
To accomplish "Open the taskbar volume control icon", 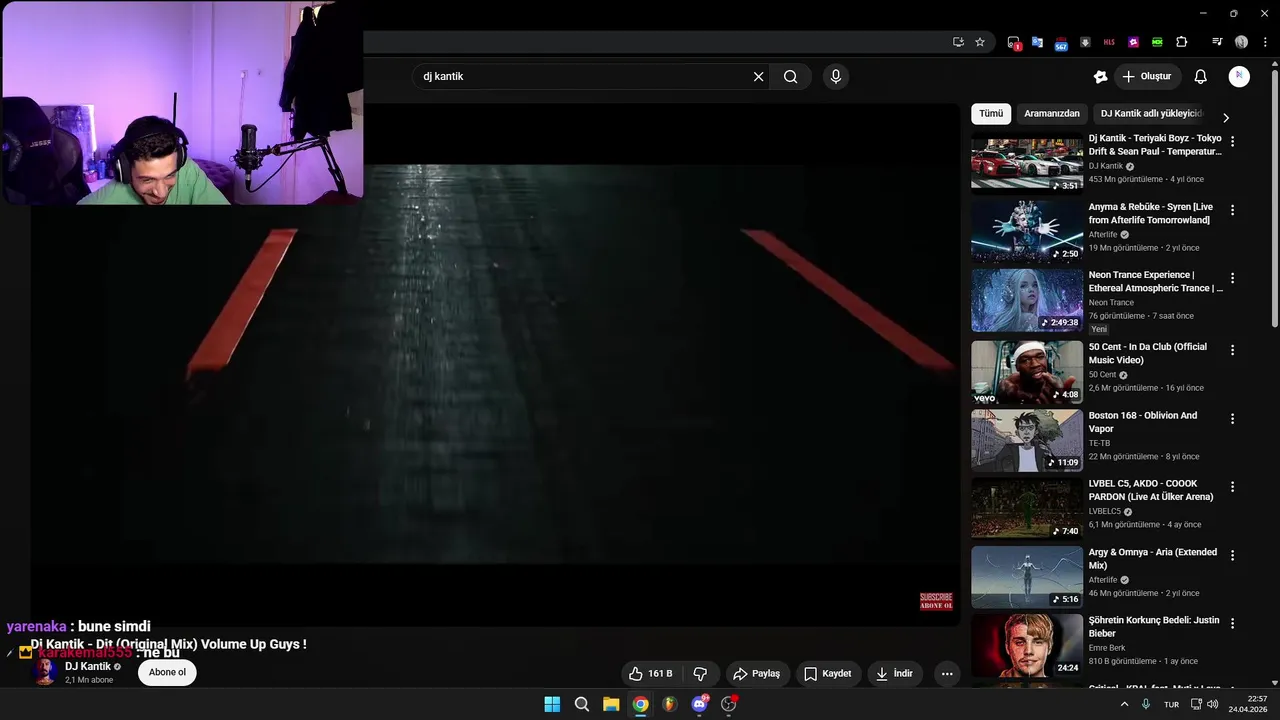I will [x=1212, y=704].
